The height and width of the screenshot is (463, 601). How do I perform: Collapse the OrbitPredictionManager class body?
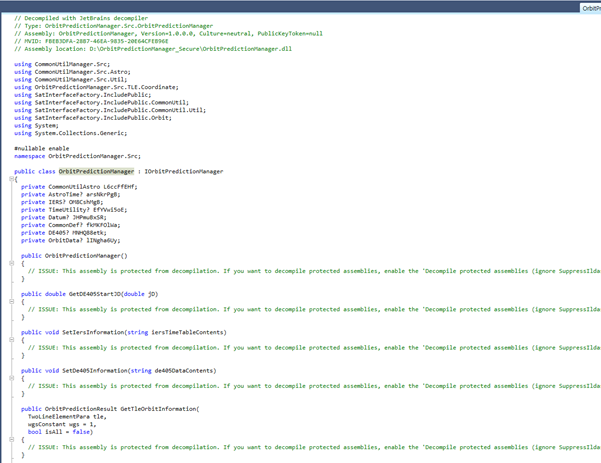(11, 179)
